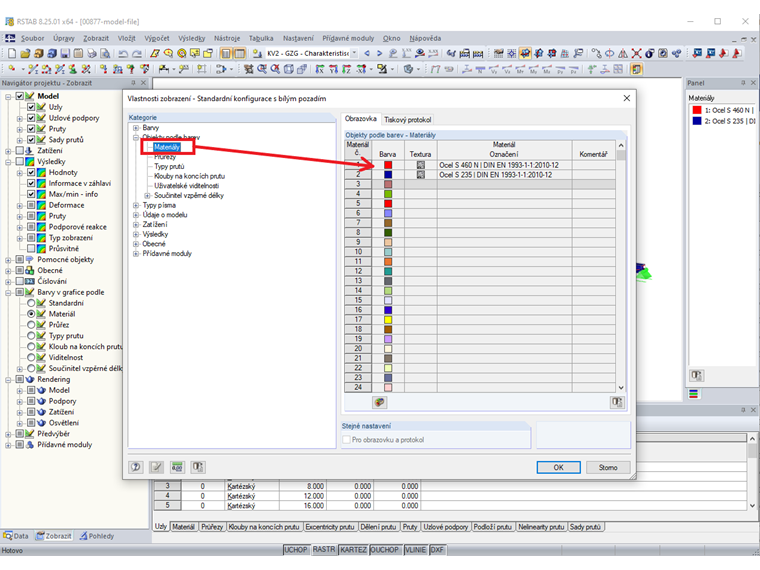Click the next load case arrow
This screenshot has height=570, width=760.
tap(380, 53)
